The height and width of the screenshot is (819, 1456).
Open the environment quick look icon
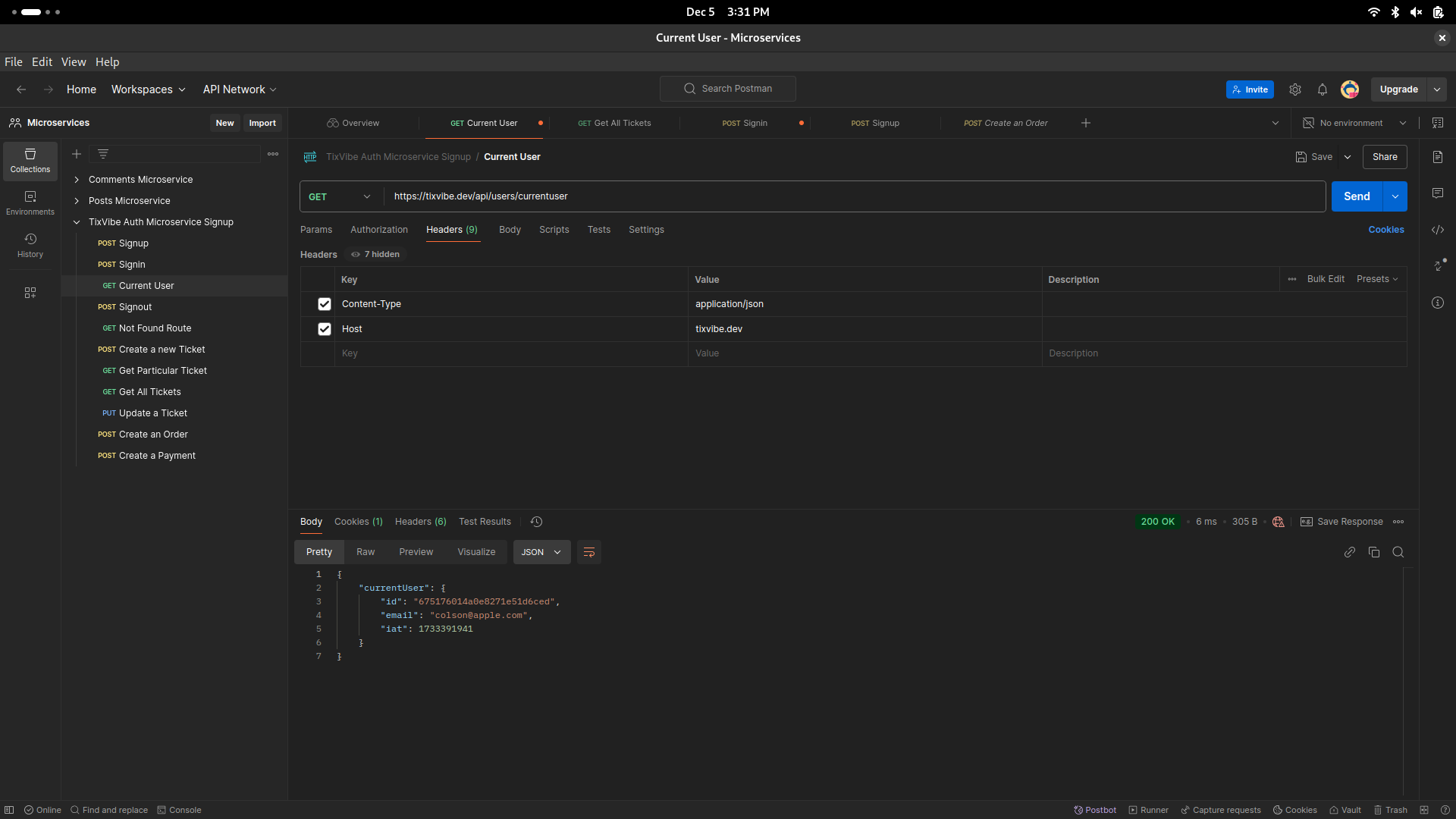tap(1438, 123)
